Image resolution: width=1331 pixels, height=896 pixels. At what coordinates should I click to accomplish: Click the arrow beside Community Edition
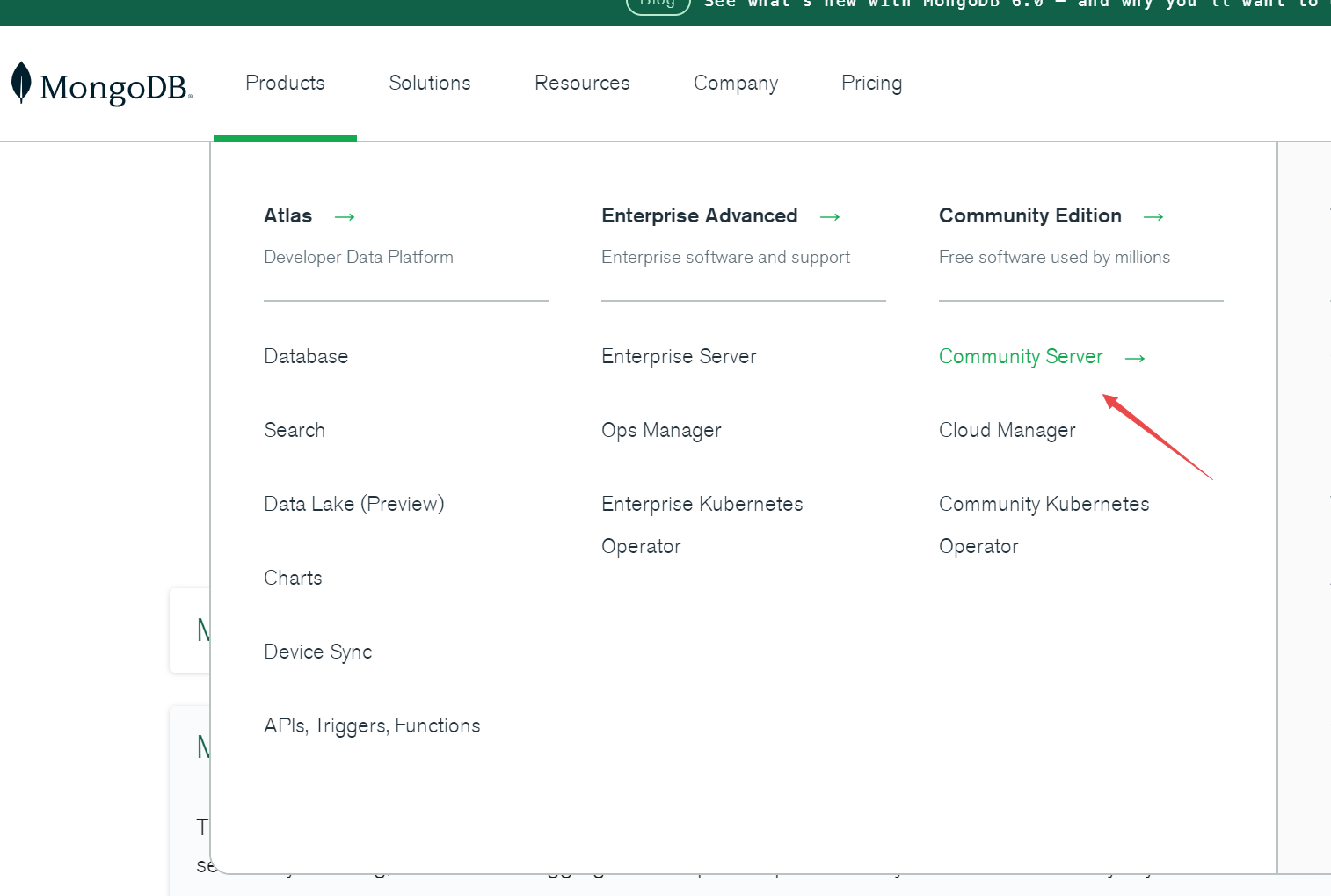click(x=1153, y=216)
